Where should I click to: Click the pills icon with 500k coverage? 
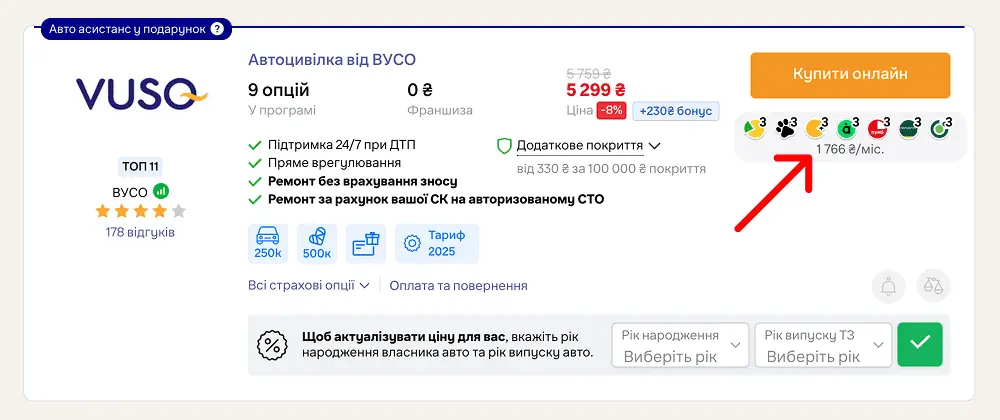pyautogui.click(x=317, y=243)
